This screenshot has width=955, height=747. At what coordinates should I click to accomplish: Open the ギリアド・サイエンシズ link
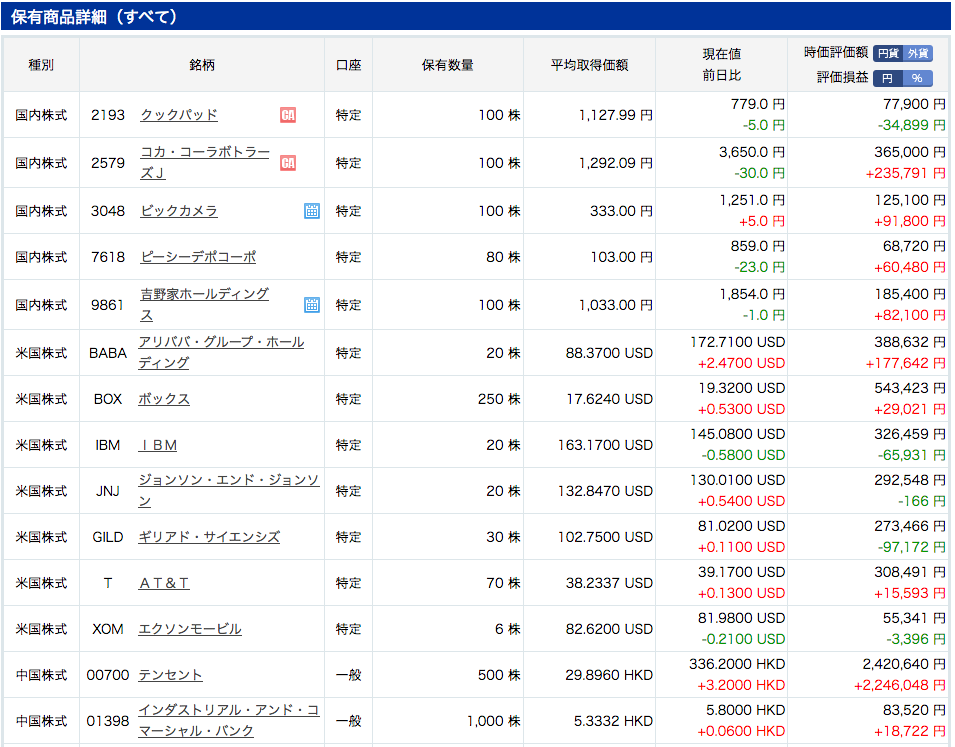[x=209, y=537]
